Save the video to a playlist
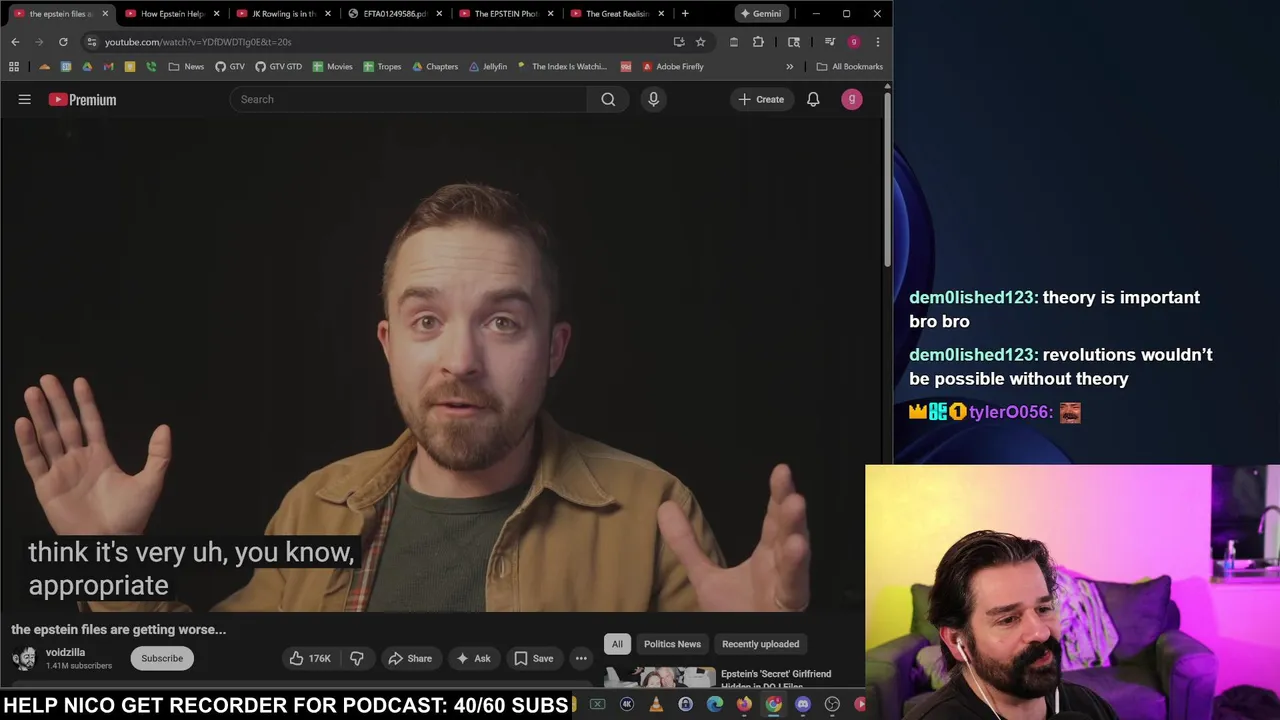 [533, 658]
